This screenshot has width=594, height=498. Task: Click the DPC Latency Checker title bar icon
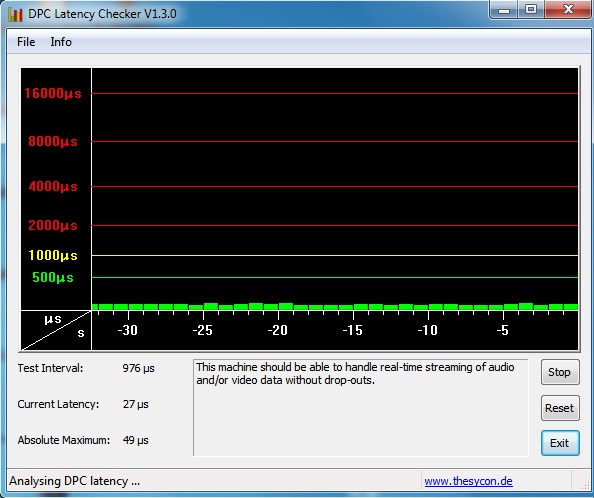[15, 14]
